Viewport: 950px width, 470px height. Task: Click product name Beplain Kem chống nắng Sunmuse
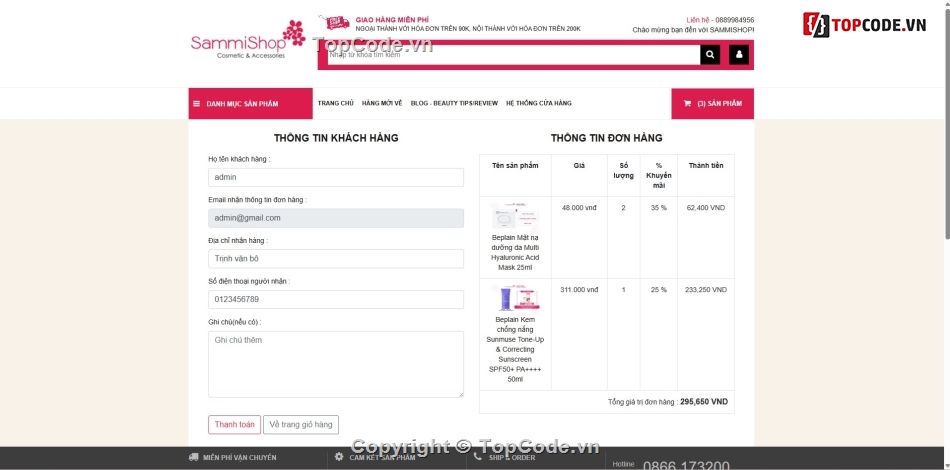point(515,349)
